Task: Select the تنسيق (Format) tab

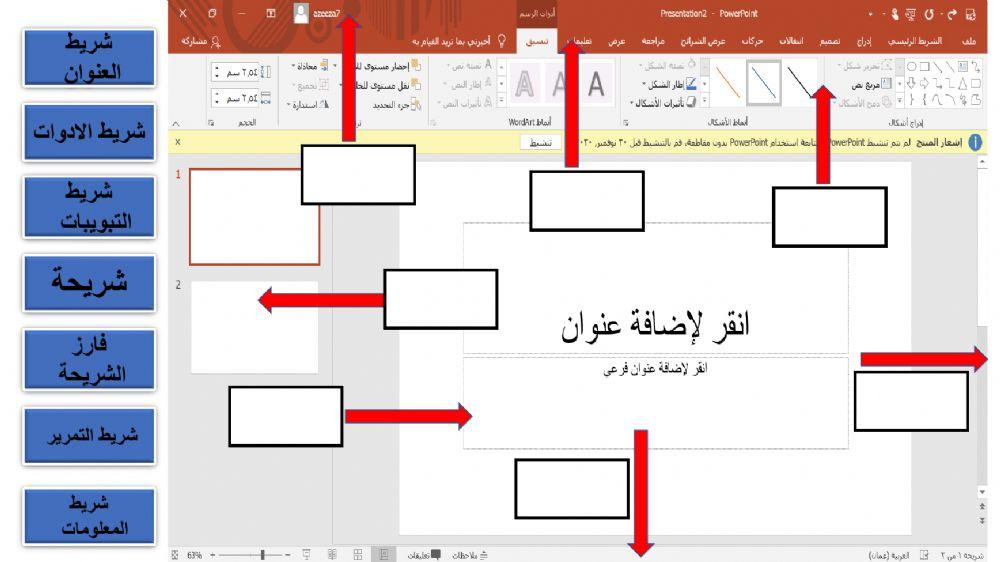Action: click(536, 41)
